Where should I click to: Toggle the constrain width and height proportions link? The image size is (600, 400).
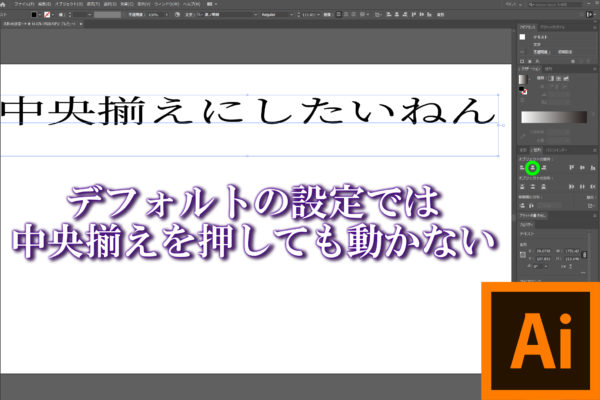[x=584, y=255]
